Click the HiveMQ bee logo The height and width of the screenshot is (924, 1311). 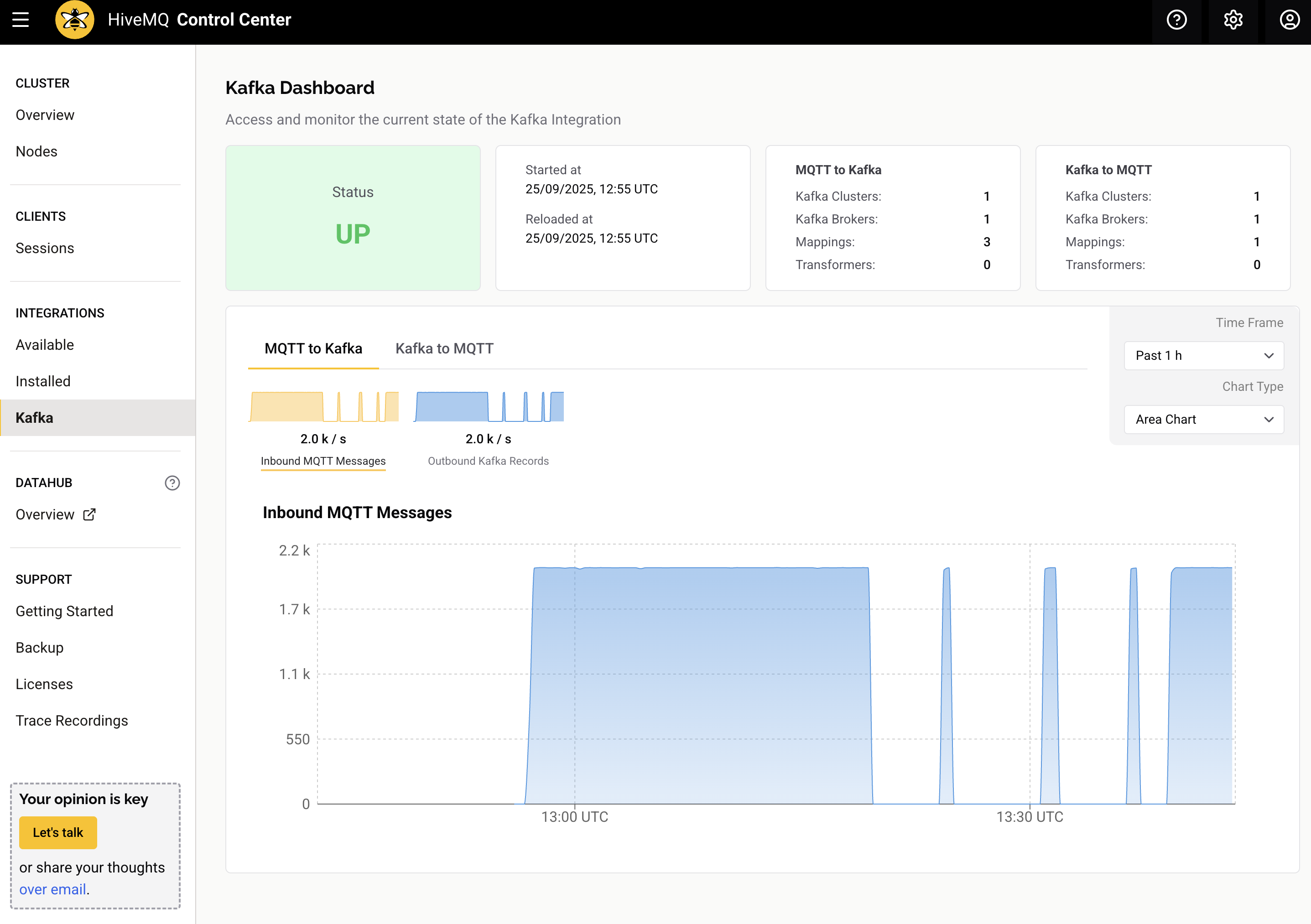tap(75, 20)
